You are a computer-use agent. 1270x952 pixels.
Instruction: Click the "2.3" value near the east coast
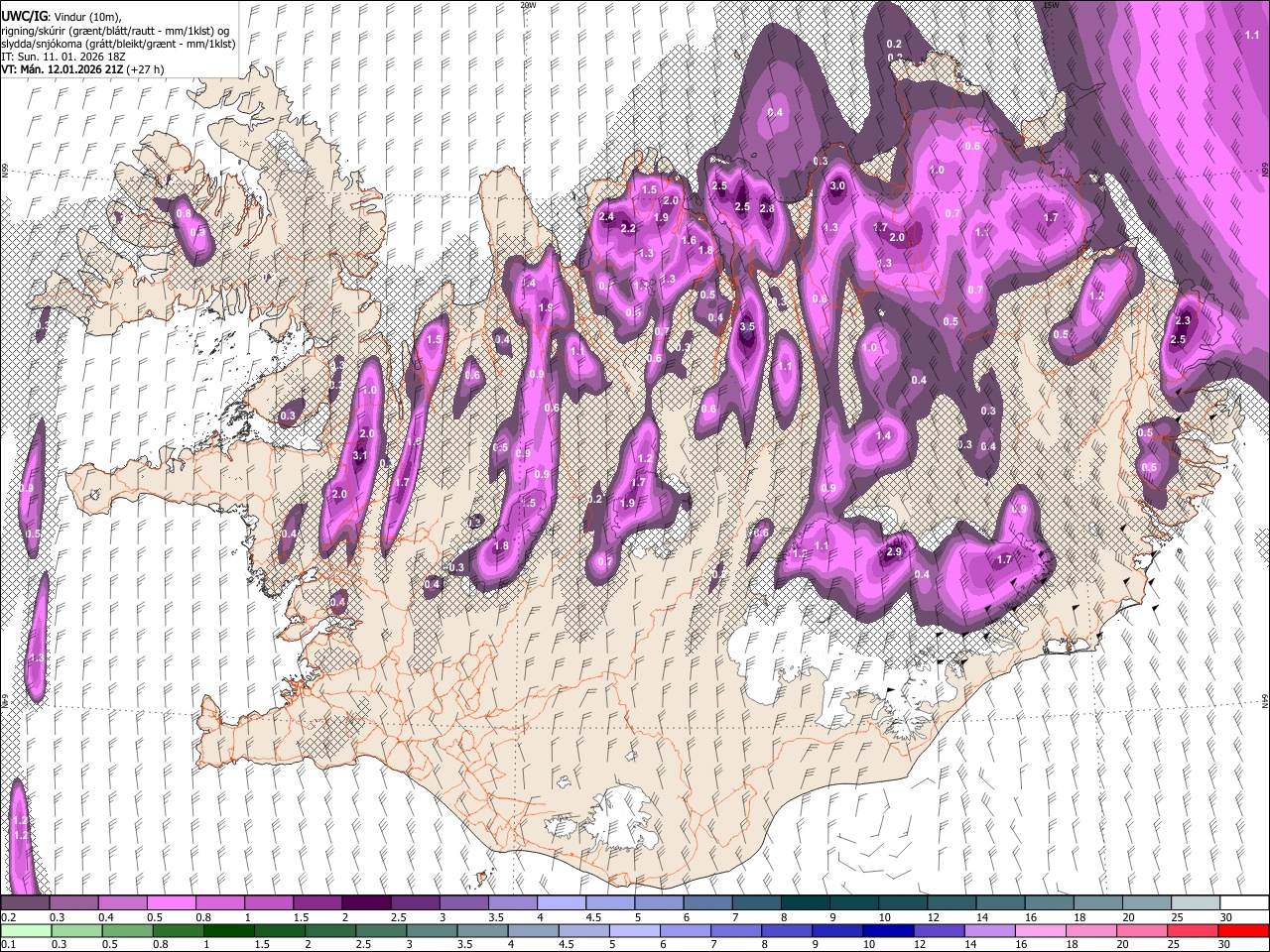click(1182, 320)
